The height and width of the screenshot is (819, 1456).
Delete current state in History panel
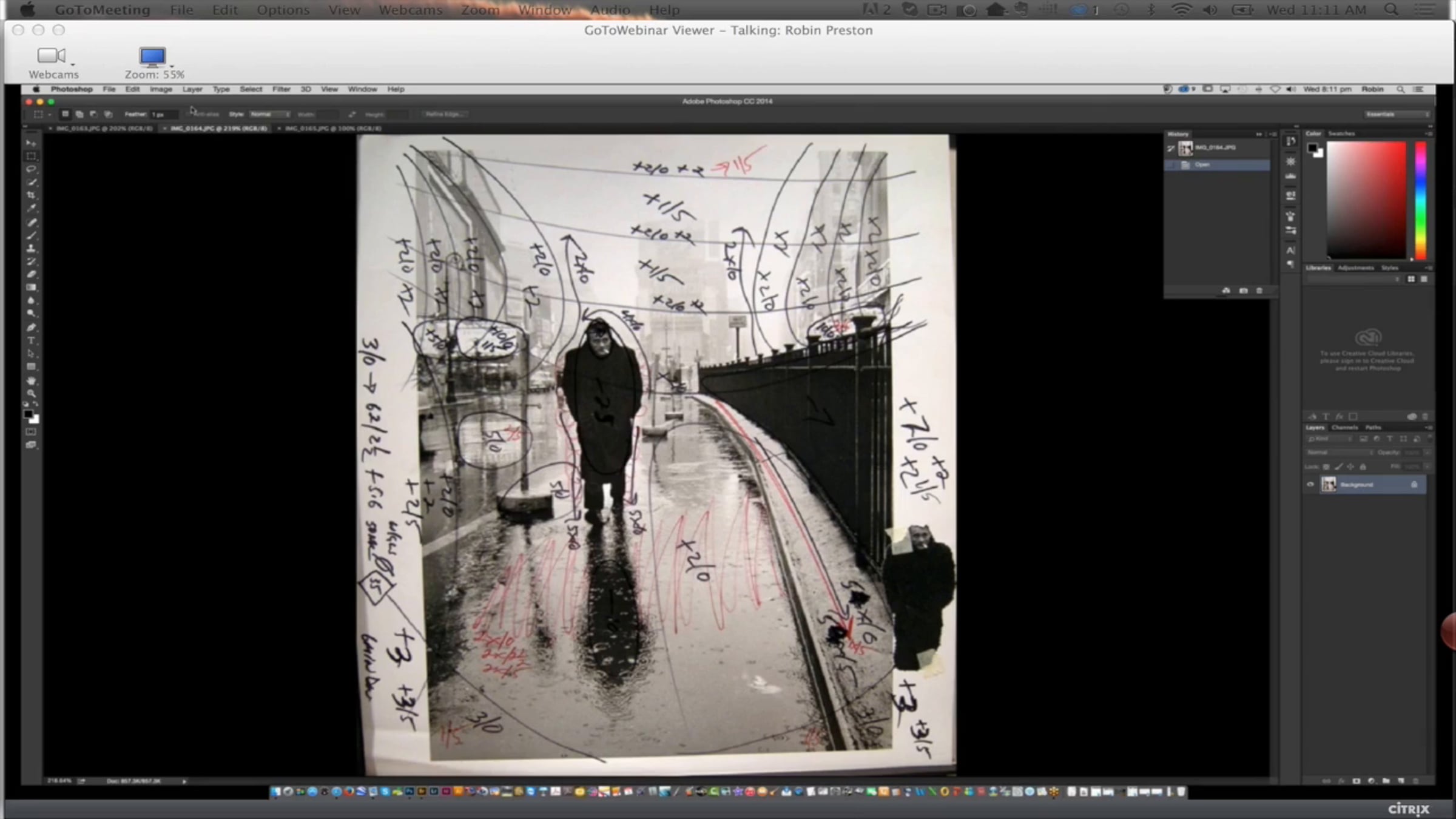[x=1259, y=291]
